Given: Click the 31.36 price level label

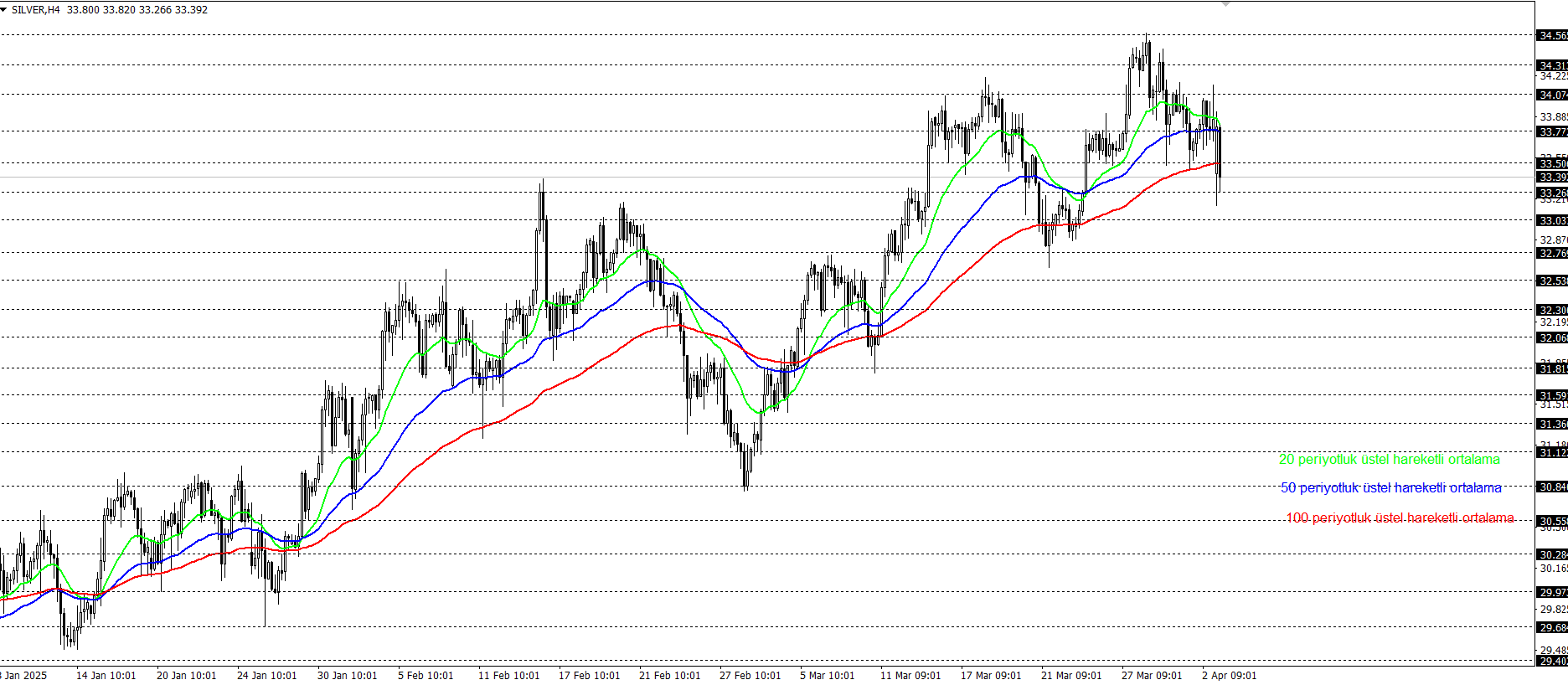Looking at the screenshot, I should point(1552,424).
